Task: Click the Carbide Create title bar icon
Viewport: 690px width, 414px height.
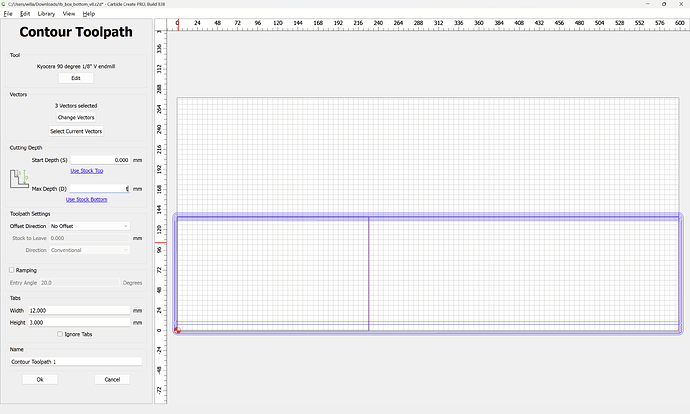Action: coord(4,4)
